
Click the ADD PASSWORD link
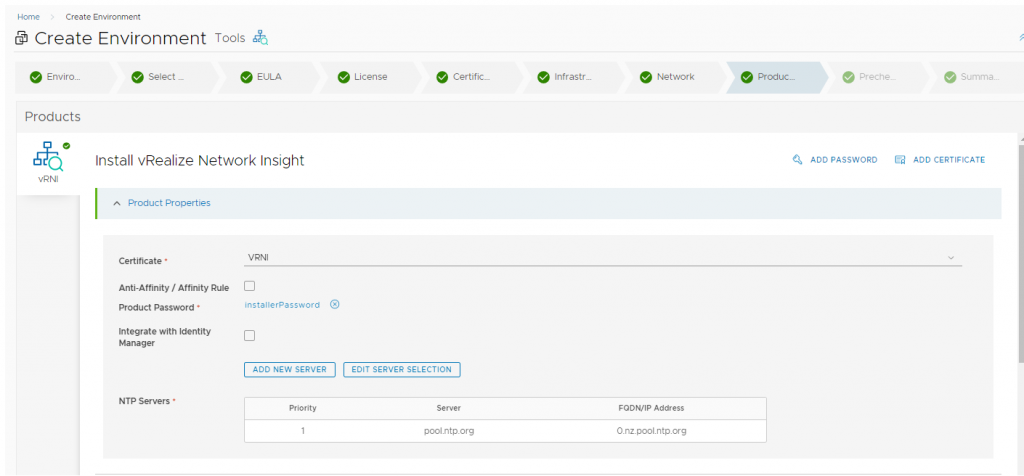tap(844, 160)
